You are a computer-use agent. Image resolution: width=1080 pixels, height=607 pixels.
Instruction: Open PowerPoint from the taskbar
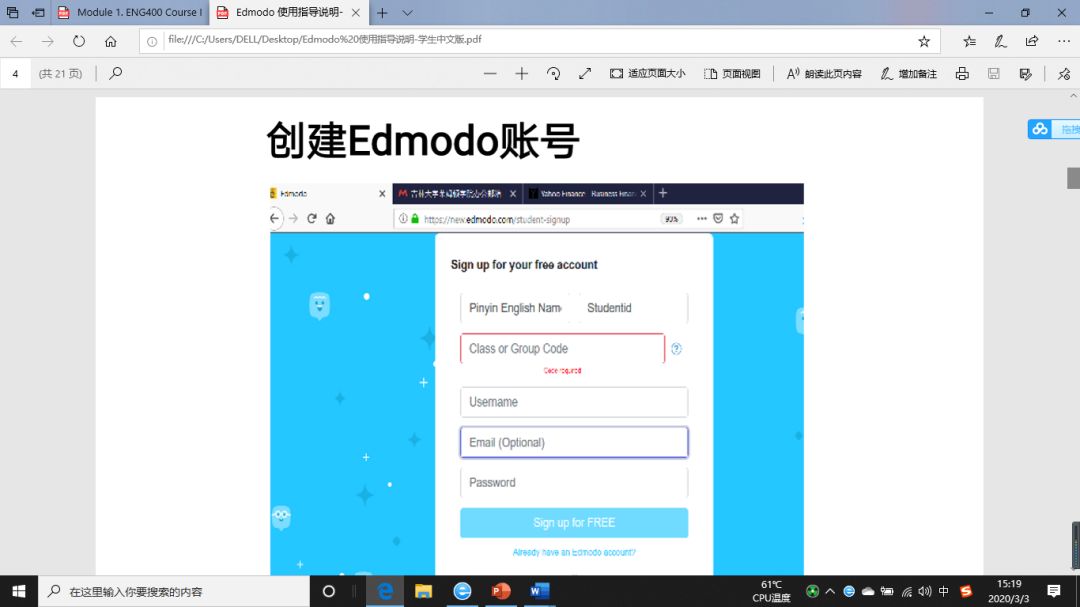501,591
